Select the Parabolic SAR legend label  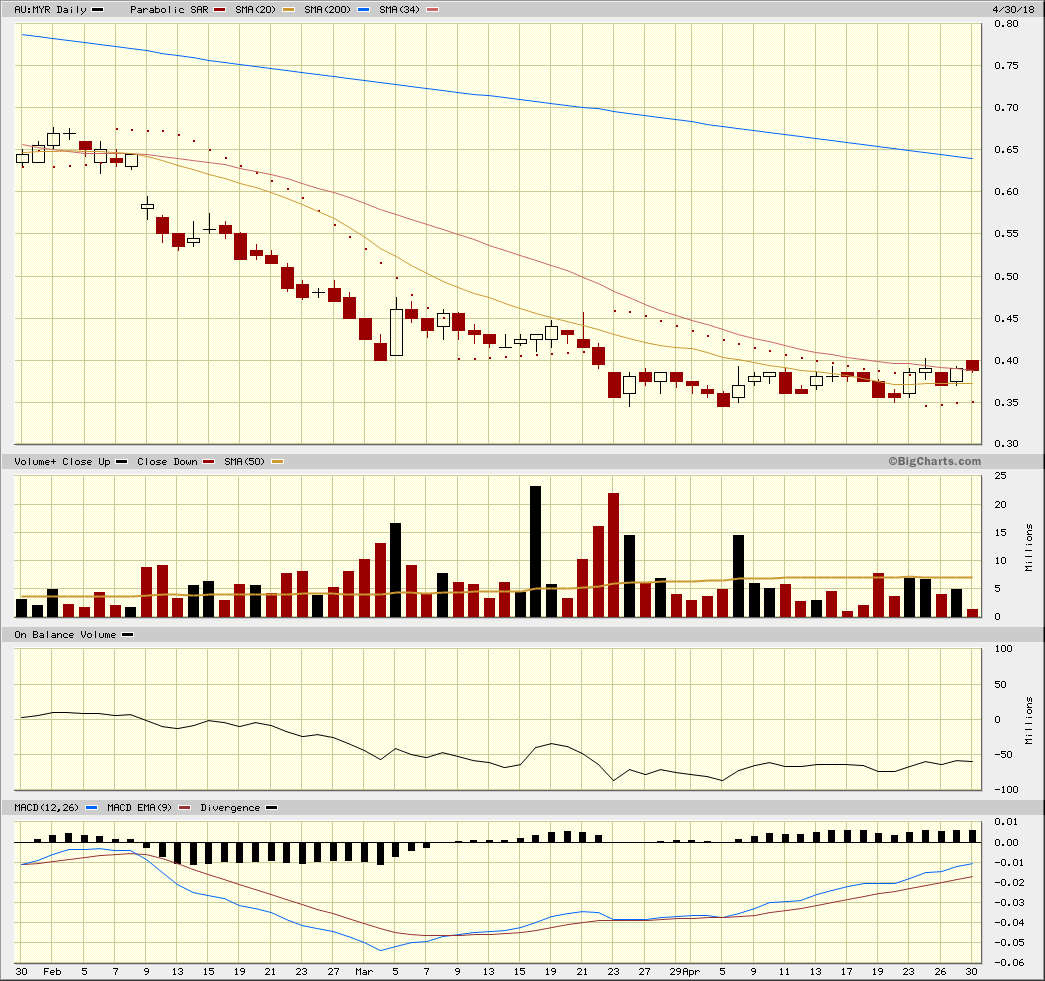169,9
